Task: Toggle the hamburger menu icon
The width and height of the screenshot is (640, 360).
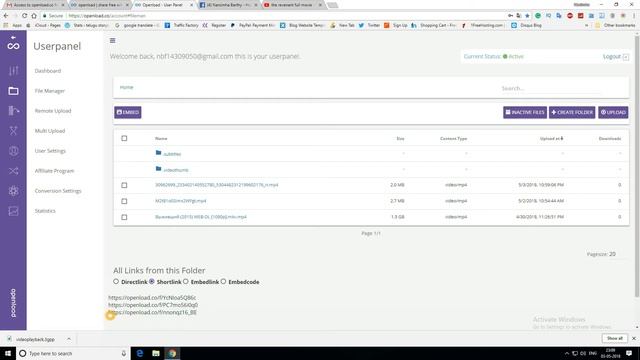Action: click(x=113, y=40)
